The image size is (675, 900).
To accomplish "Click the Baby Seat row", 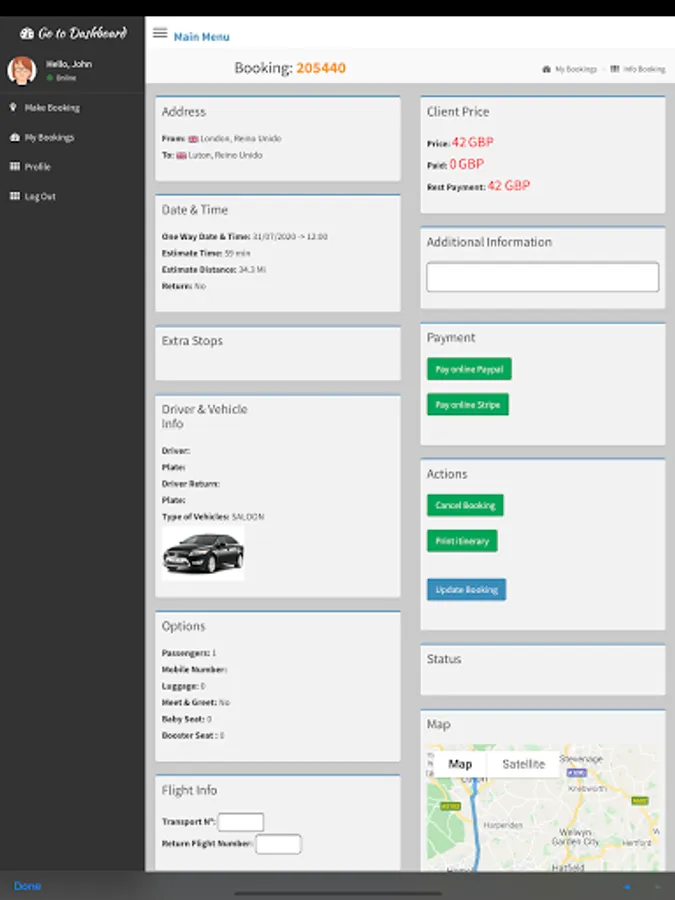I will coord(187,719).
